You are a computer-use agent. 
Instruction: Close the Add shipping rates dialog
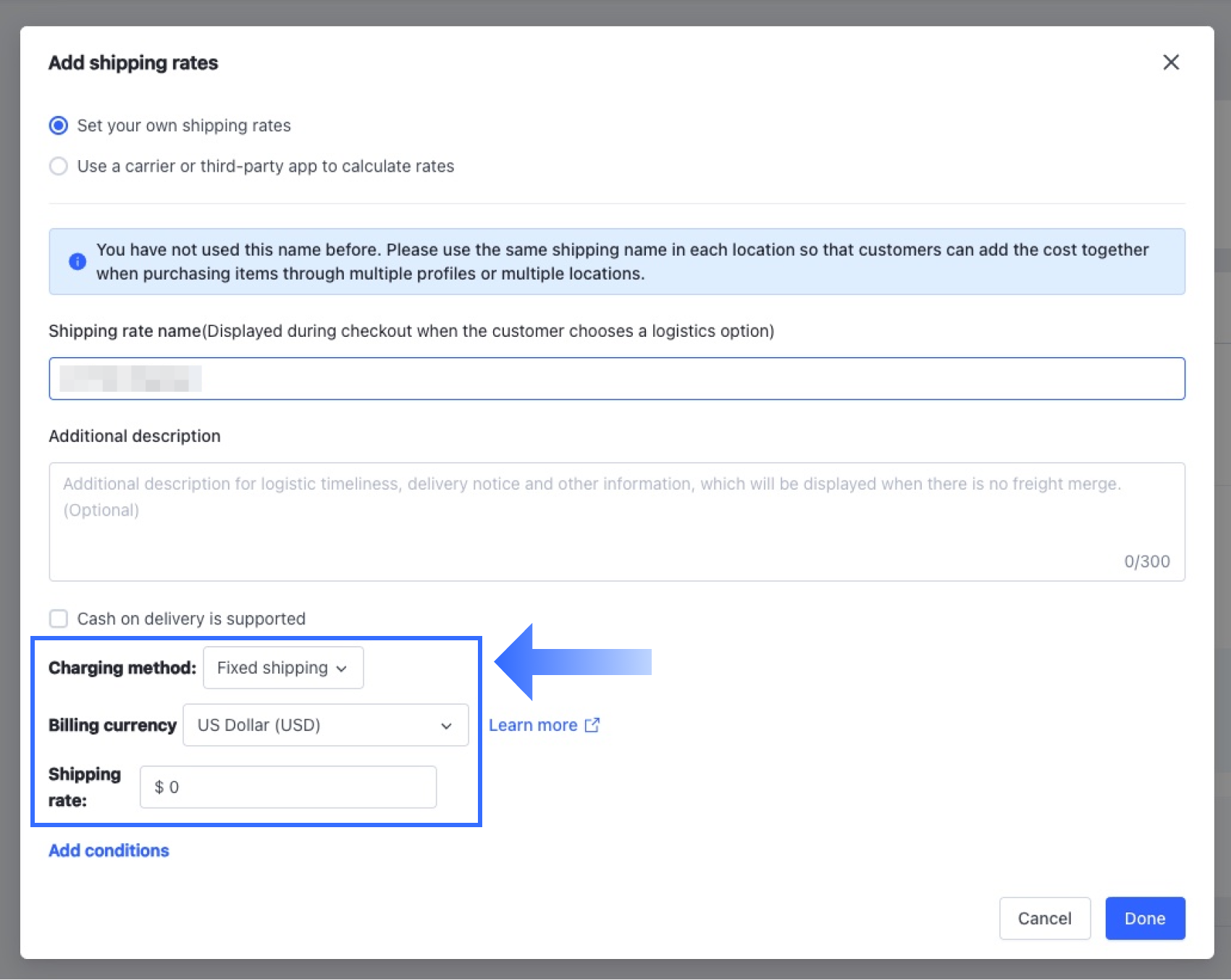click(1171, 62)
